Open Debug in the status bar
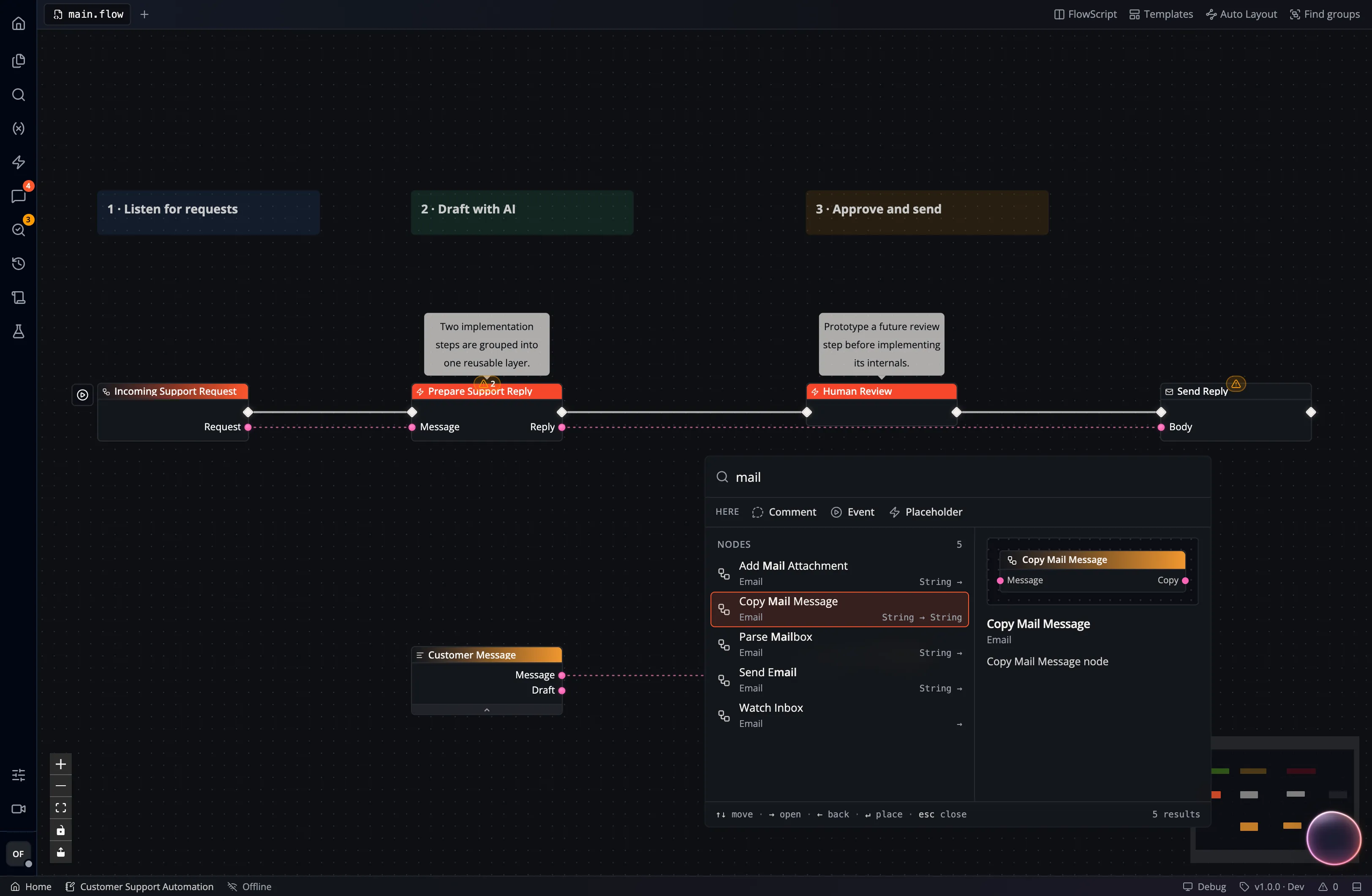This screenshot has height=896, width=1372. [x=1204, y=886]
